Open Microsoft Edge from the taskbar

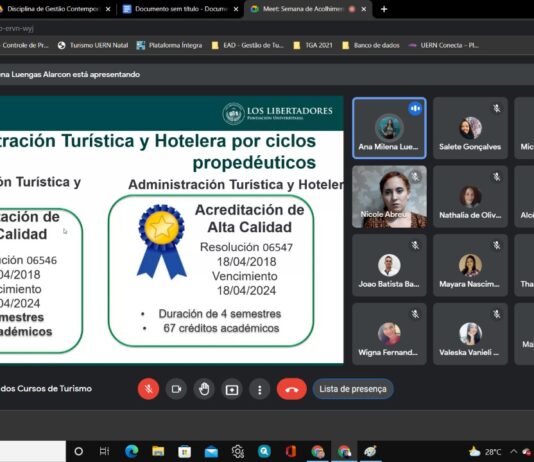[131, 451]
